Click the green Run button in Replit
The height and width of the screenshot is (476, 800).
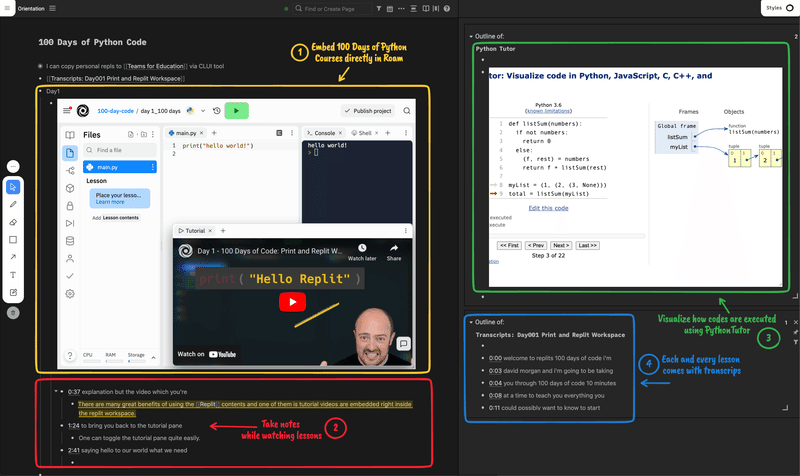pos(236,111)
